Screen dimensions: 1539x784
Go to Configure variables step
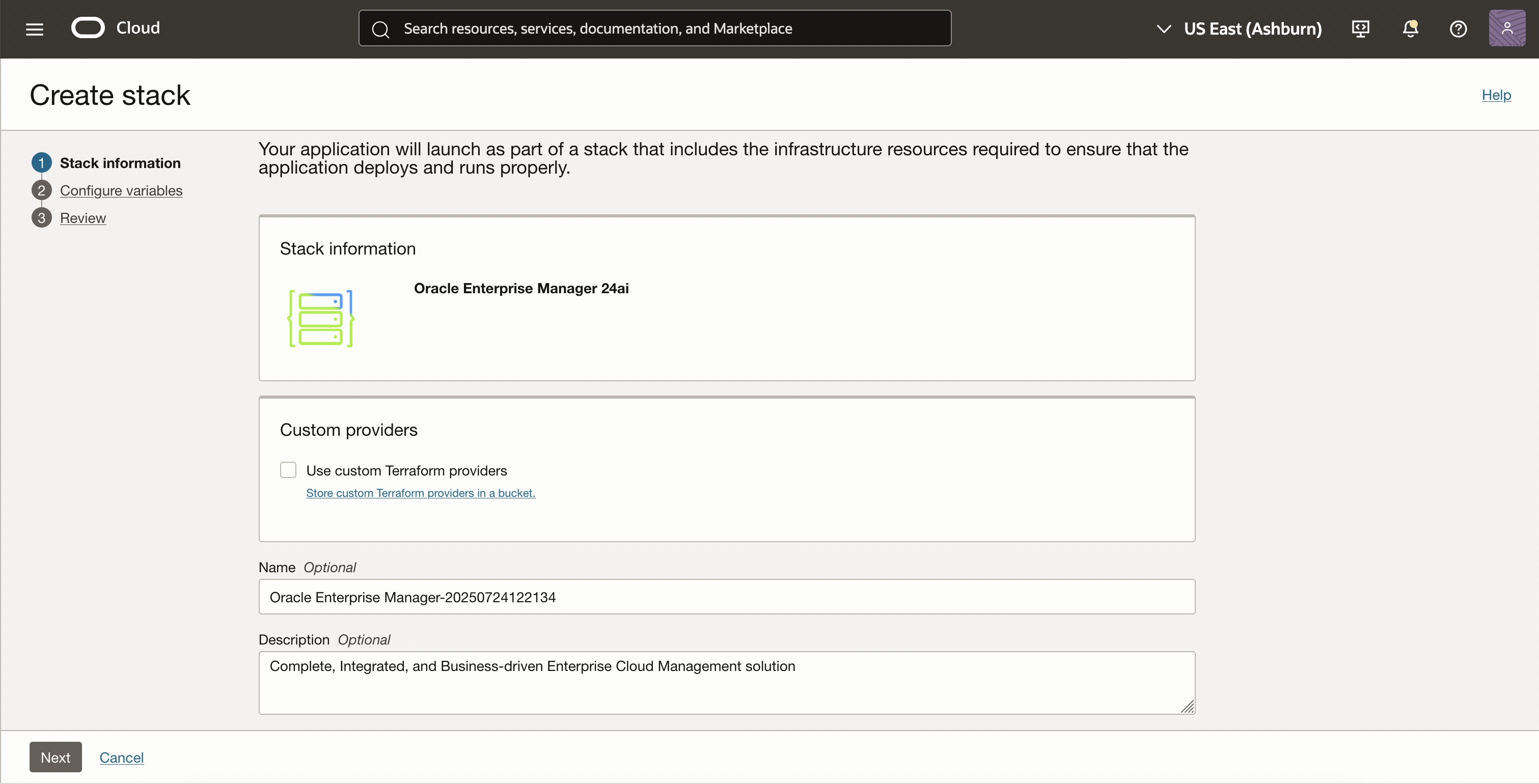pos(121,190)
